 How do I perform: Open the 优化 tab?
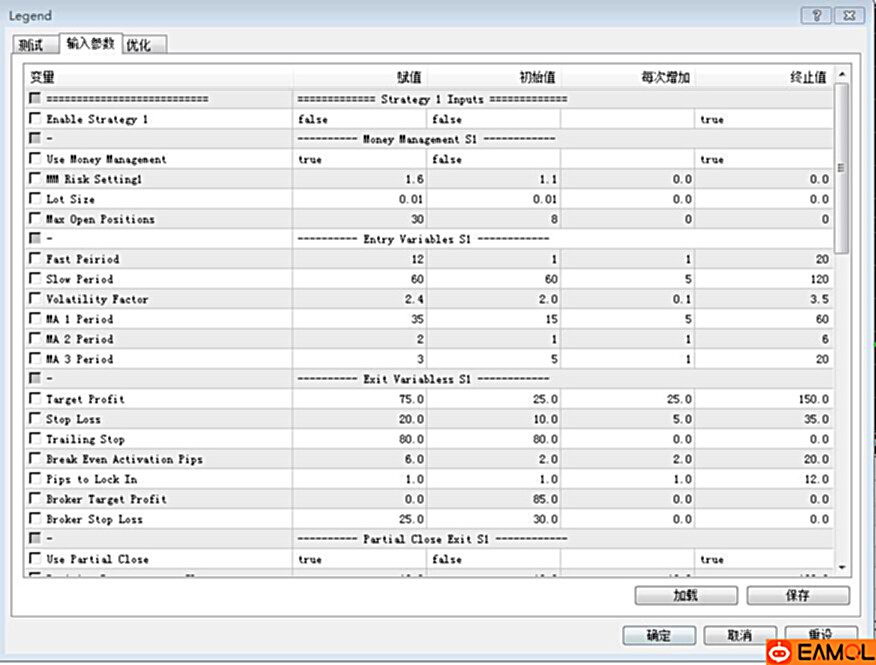click(139, 45)
